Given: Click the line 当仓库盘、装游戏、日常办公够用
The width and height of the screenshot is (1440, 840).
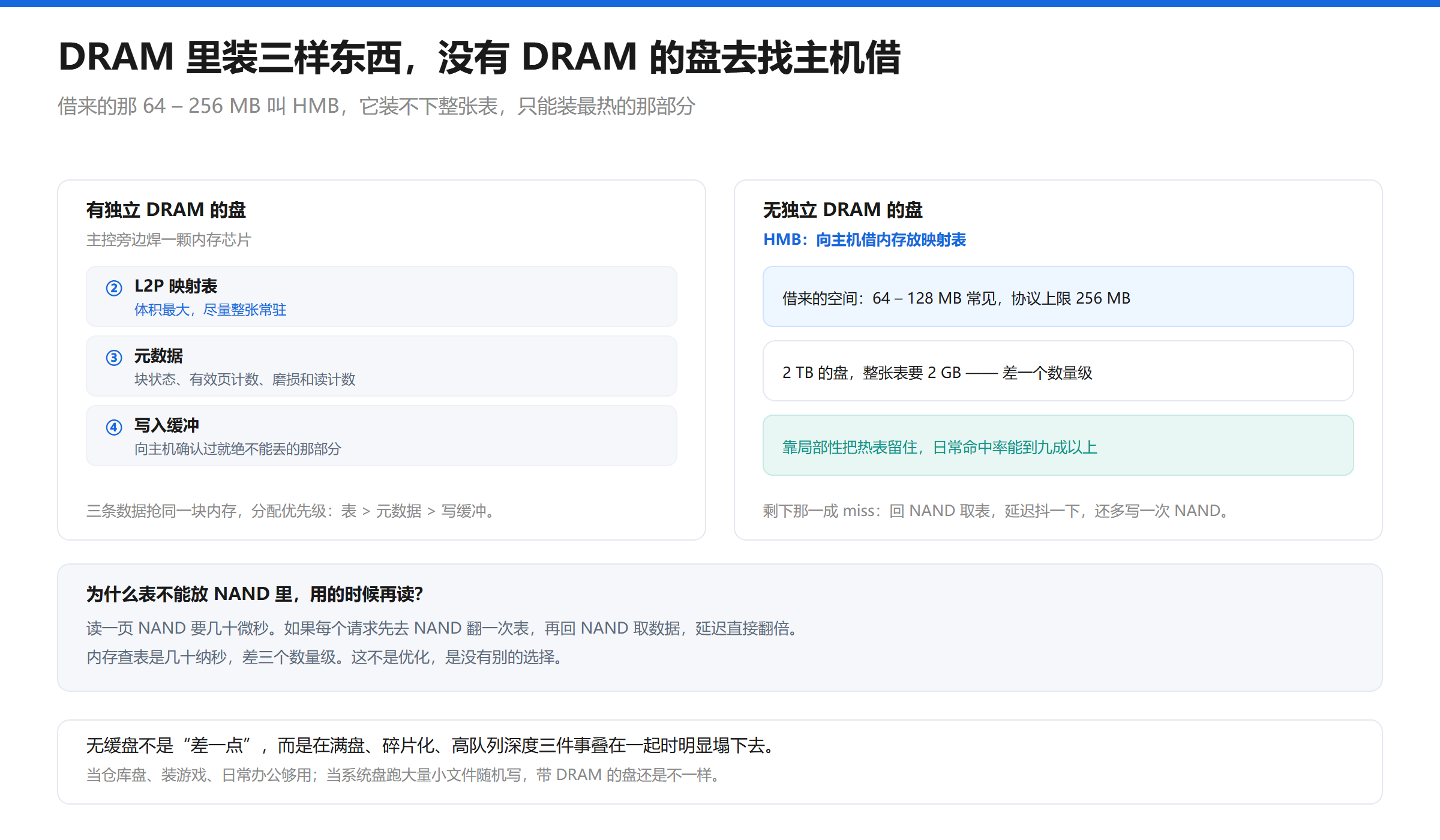Looking at the screenshot, I should click(404, 775).
